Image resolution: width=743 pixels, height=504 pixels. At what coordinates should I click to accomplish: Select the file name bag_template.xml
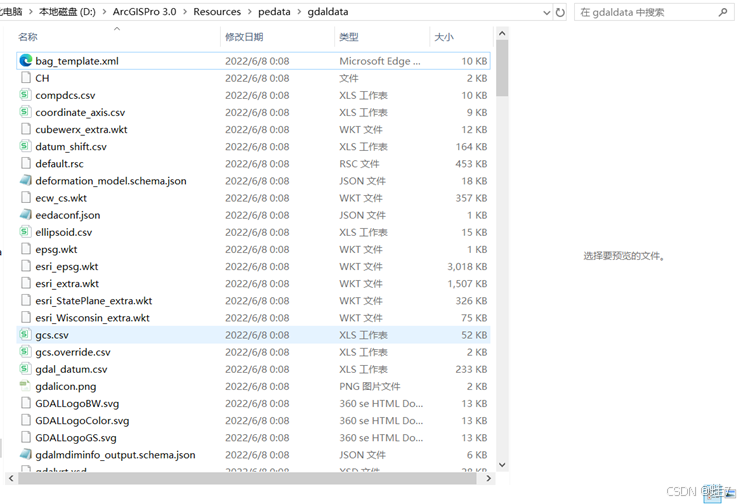click(x=77, y=61)
